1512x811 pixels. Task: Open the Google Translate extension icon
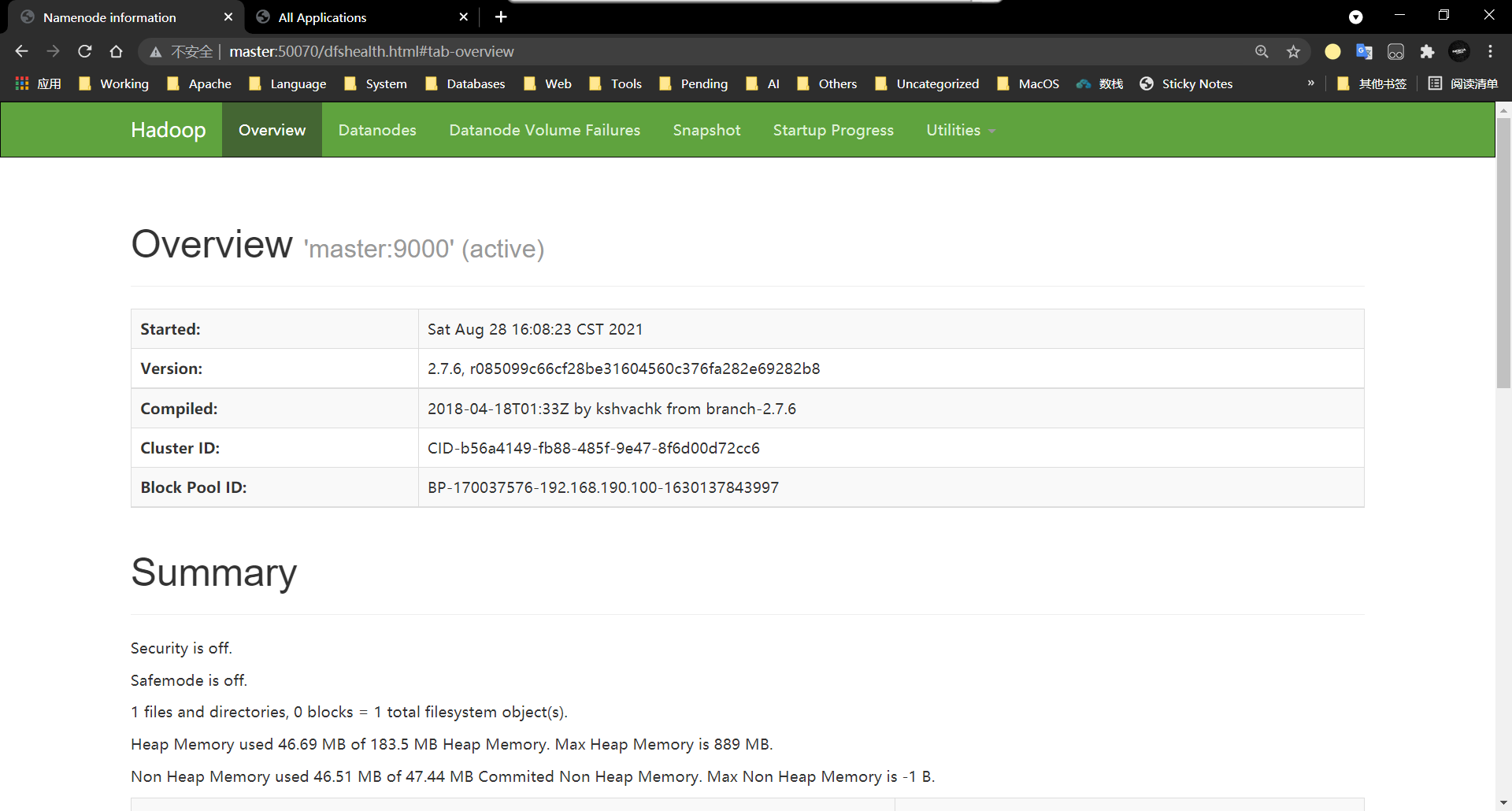pyautogui.click(x=1364, y=51)
